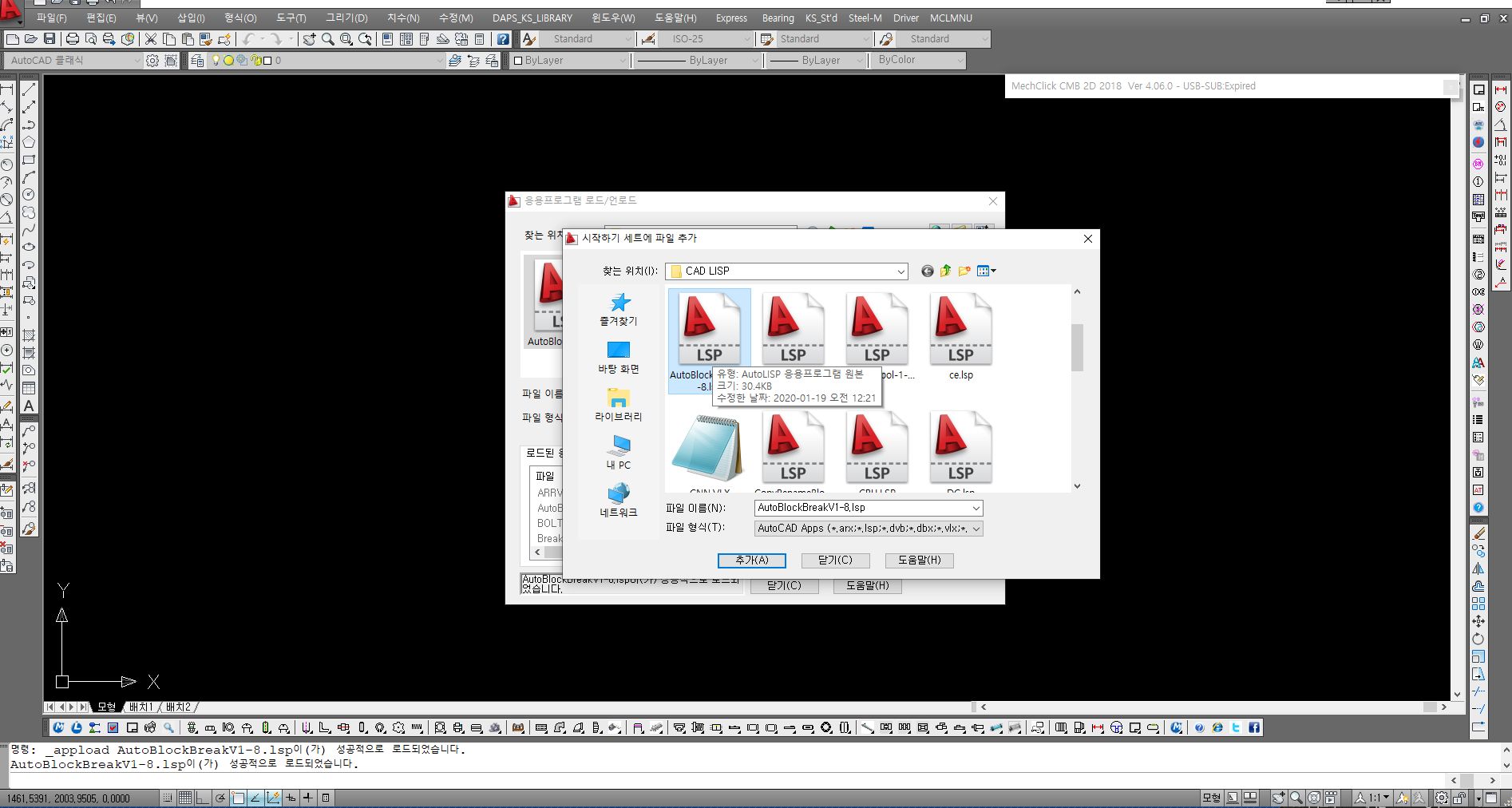Open the File (파일) menu
Viewport: 1512px width, 808px height.
[x=52, y=18]
